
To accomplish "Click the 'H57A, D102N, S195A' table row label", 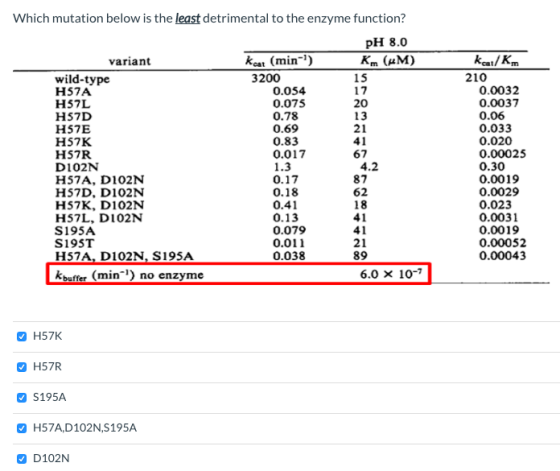I will point(124,256).
